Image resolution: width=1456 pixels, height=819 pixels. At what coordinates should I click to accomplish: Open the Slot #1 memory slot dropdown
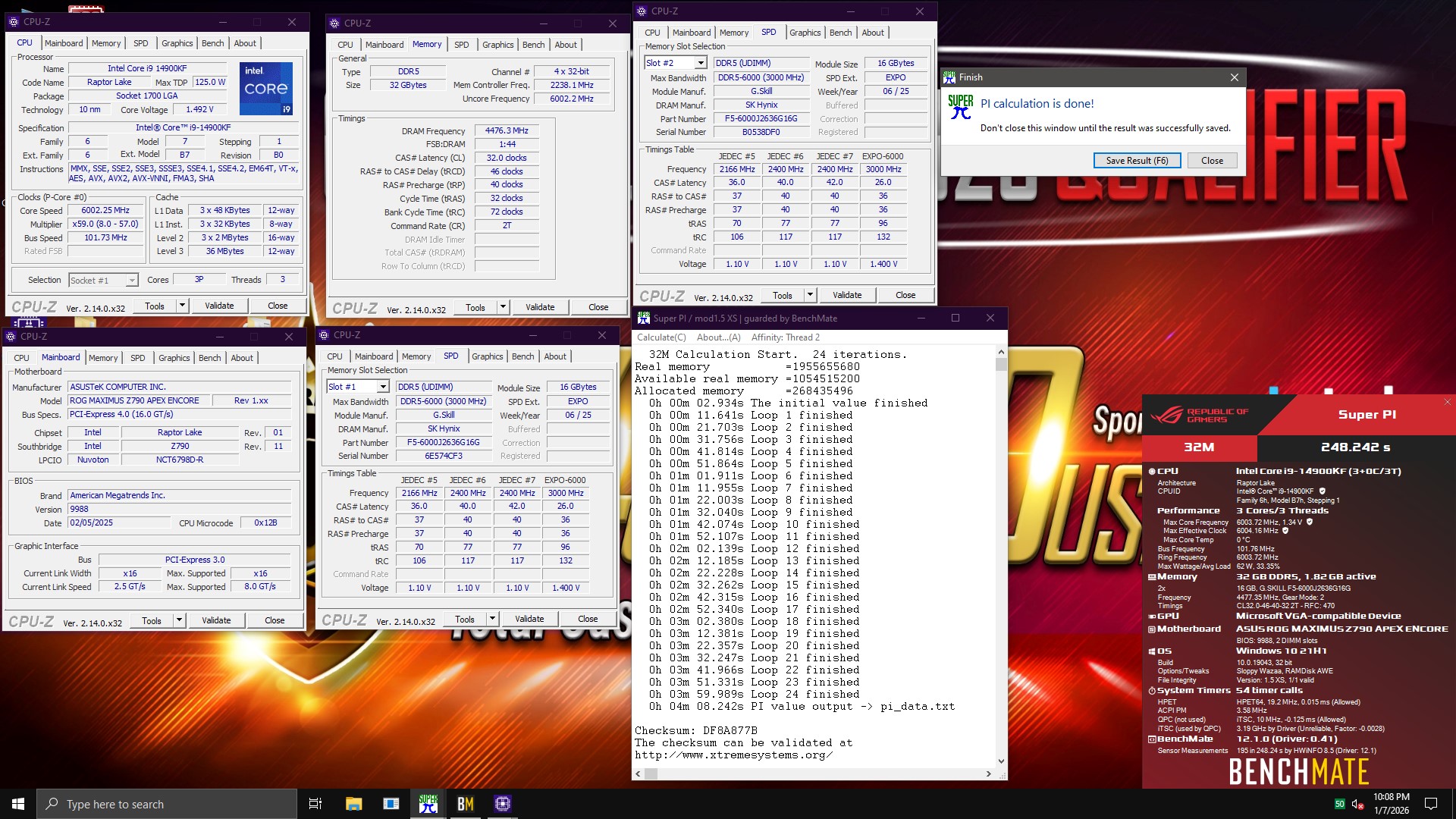383,387
